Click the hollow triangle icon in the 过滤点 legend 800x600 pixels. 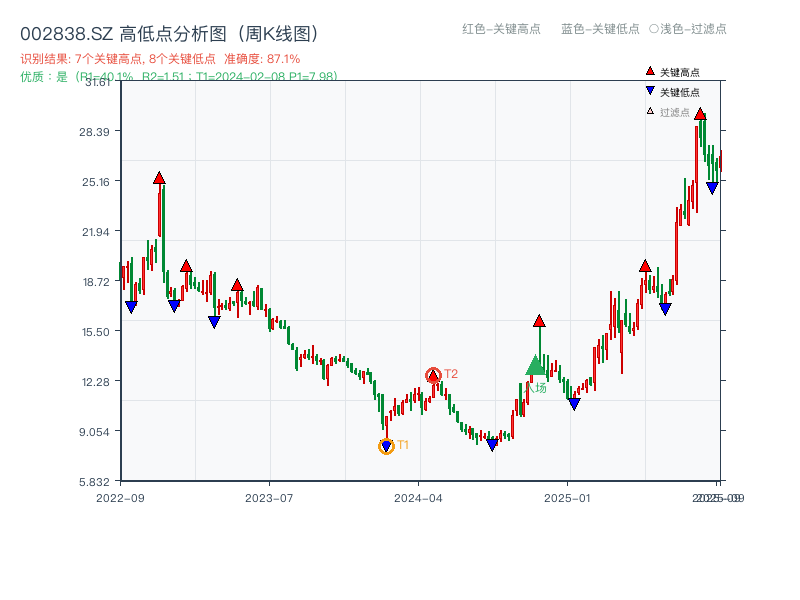pyautogui.click(x=650, y=111)
